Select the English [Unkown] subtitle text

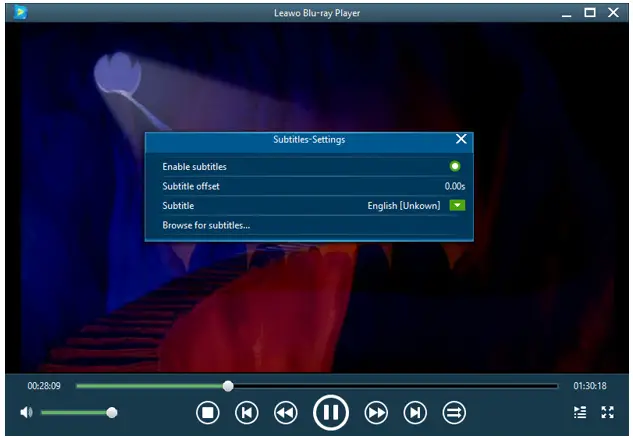[x=404, y=205]
